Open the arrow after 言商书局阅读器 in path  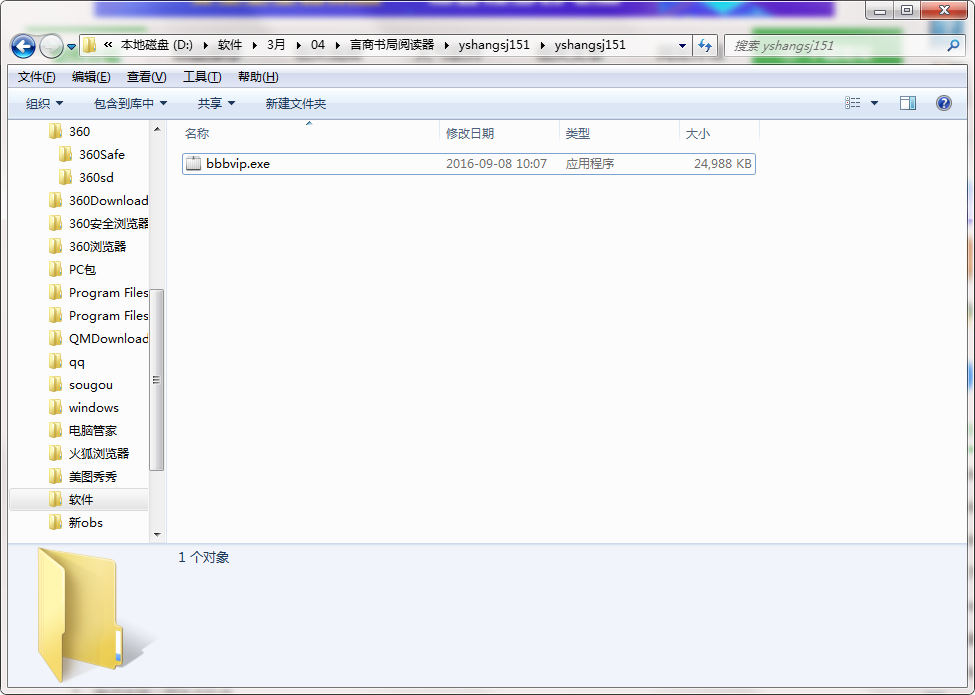pos(446,45)
